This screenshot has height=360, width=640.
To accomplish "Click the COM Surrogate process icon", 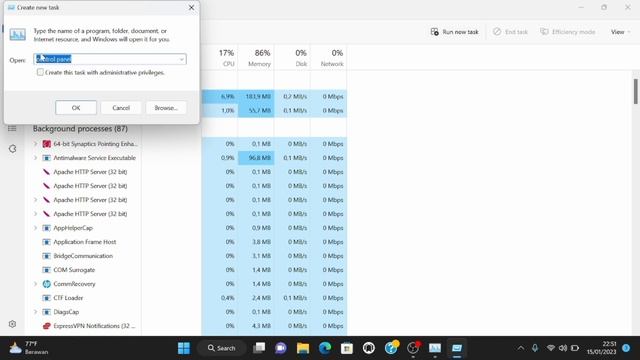I will pos(47,270).
